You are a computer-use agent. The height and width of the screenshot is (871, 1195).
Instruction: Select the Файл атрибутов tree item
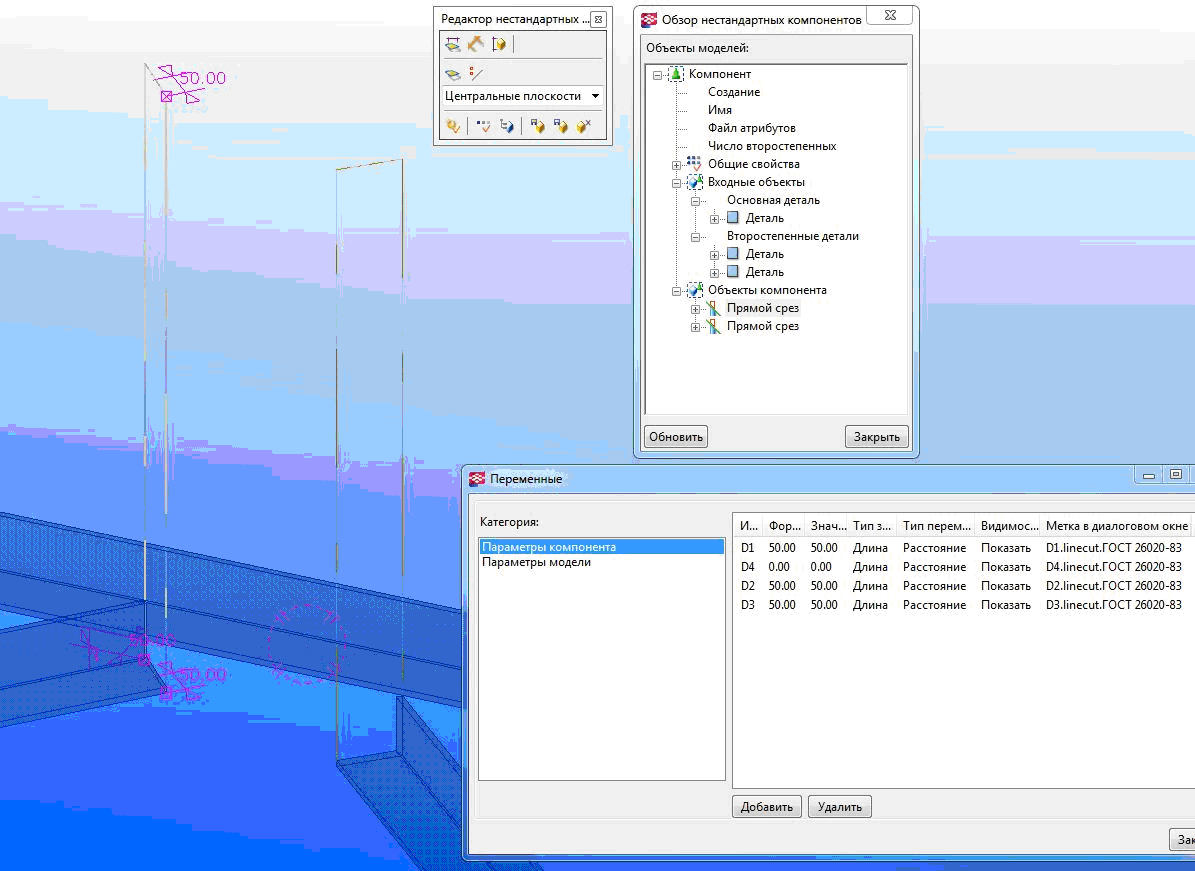click(x=751, y=128)
